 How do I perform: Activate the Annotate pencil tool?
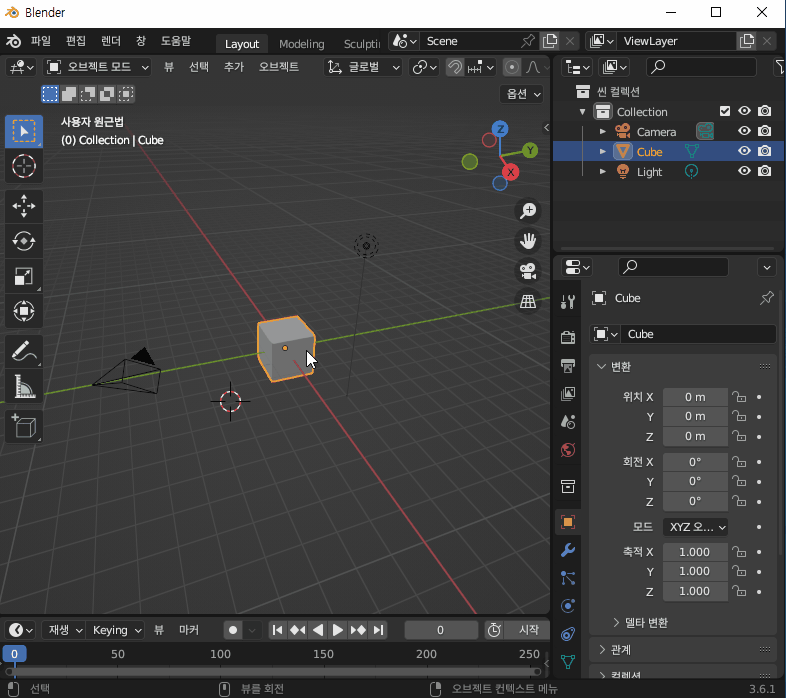[x=24, y=352]
